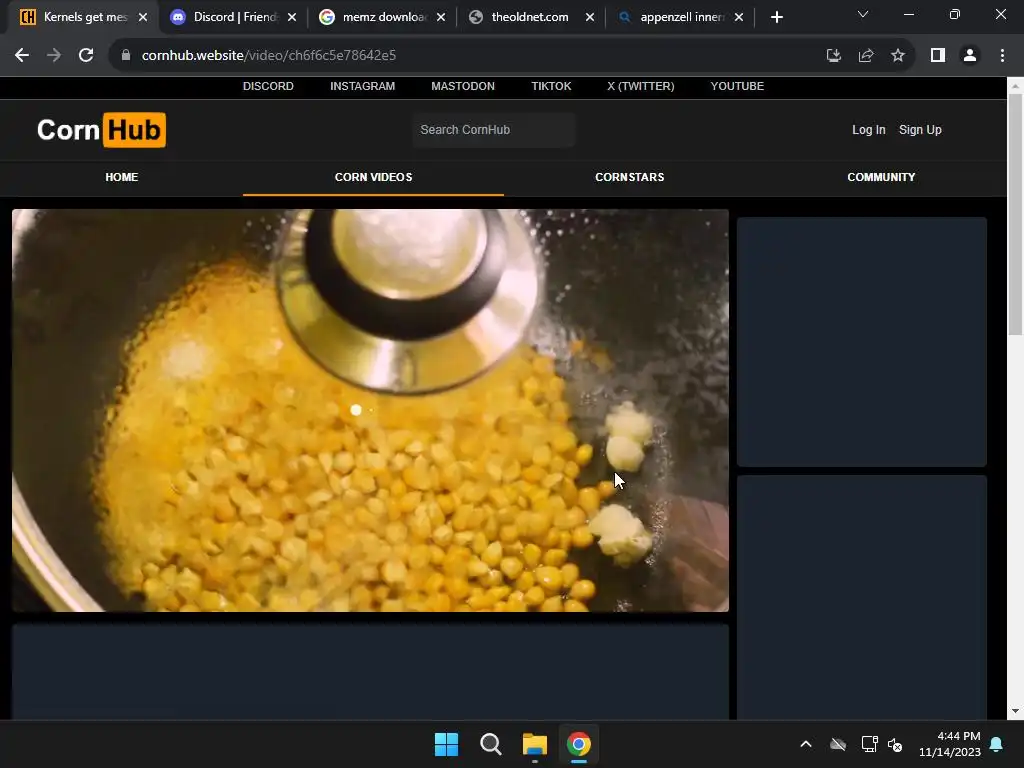Viewport: 1024px width, 768px height.
Task: Open File Explorer from the taskbar
Action: click(x=534, y=744)
